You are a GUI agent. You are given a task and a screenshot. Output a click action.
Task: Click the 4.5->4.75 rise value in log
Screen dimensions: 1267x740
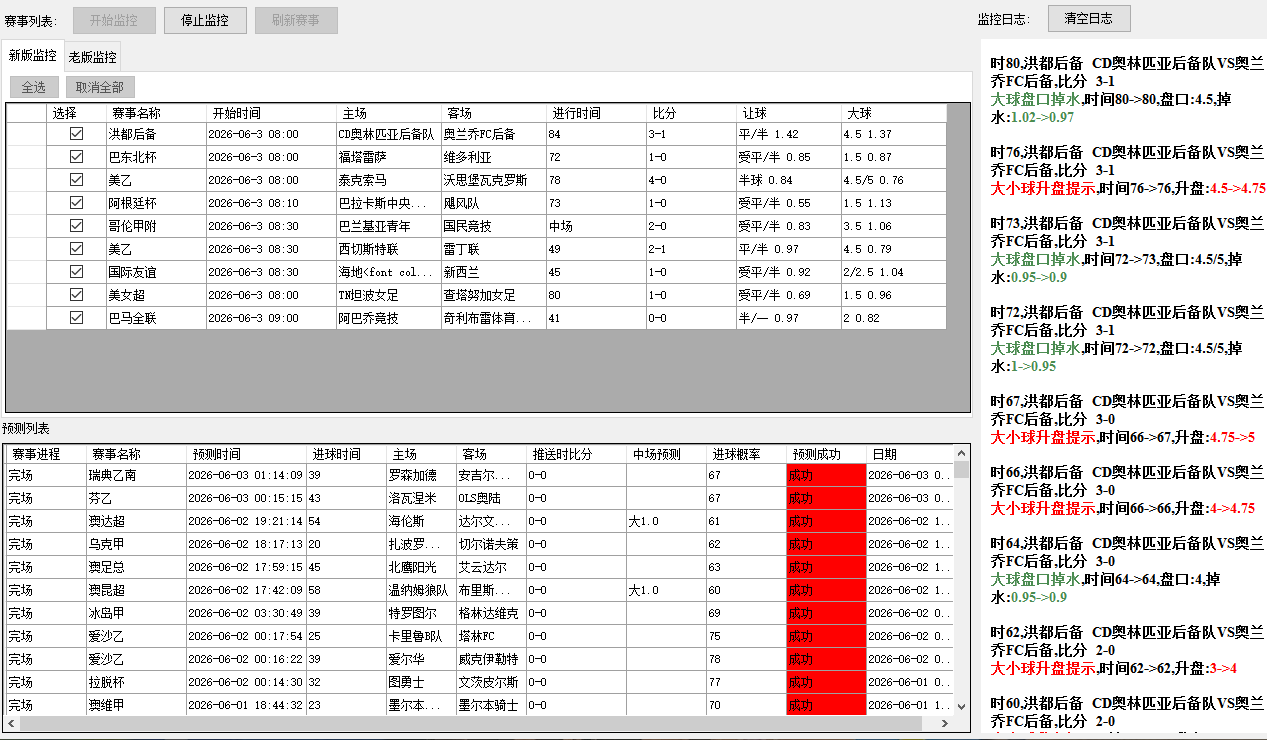[x=1237, y=188]
